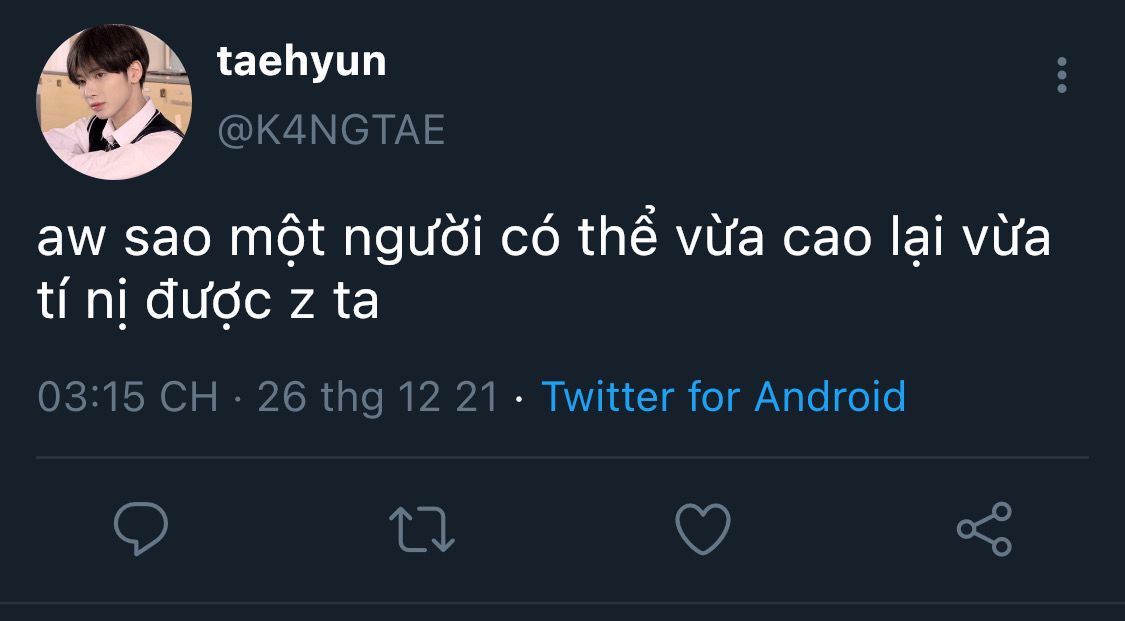1125x621 pixels.
Task: Click the tweet's first line of text
Action: (x=544, y=237)
